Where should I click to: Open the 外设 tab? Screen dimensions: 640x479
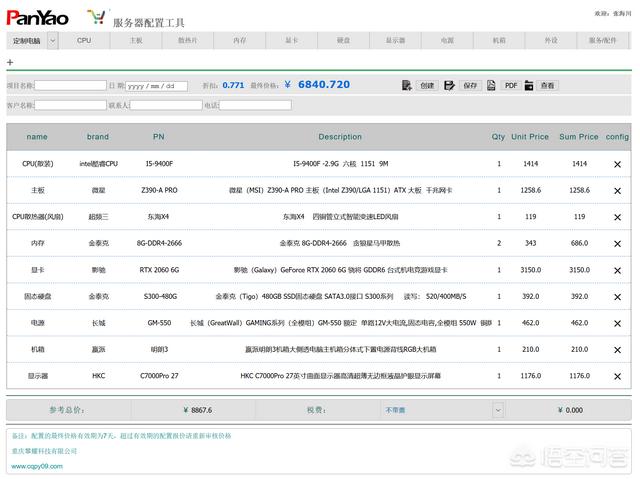(x=551, y=40)
